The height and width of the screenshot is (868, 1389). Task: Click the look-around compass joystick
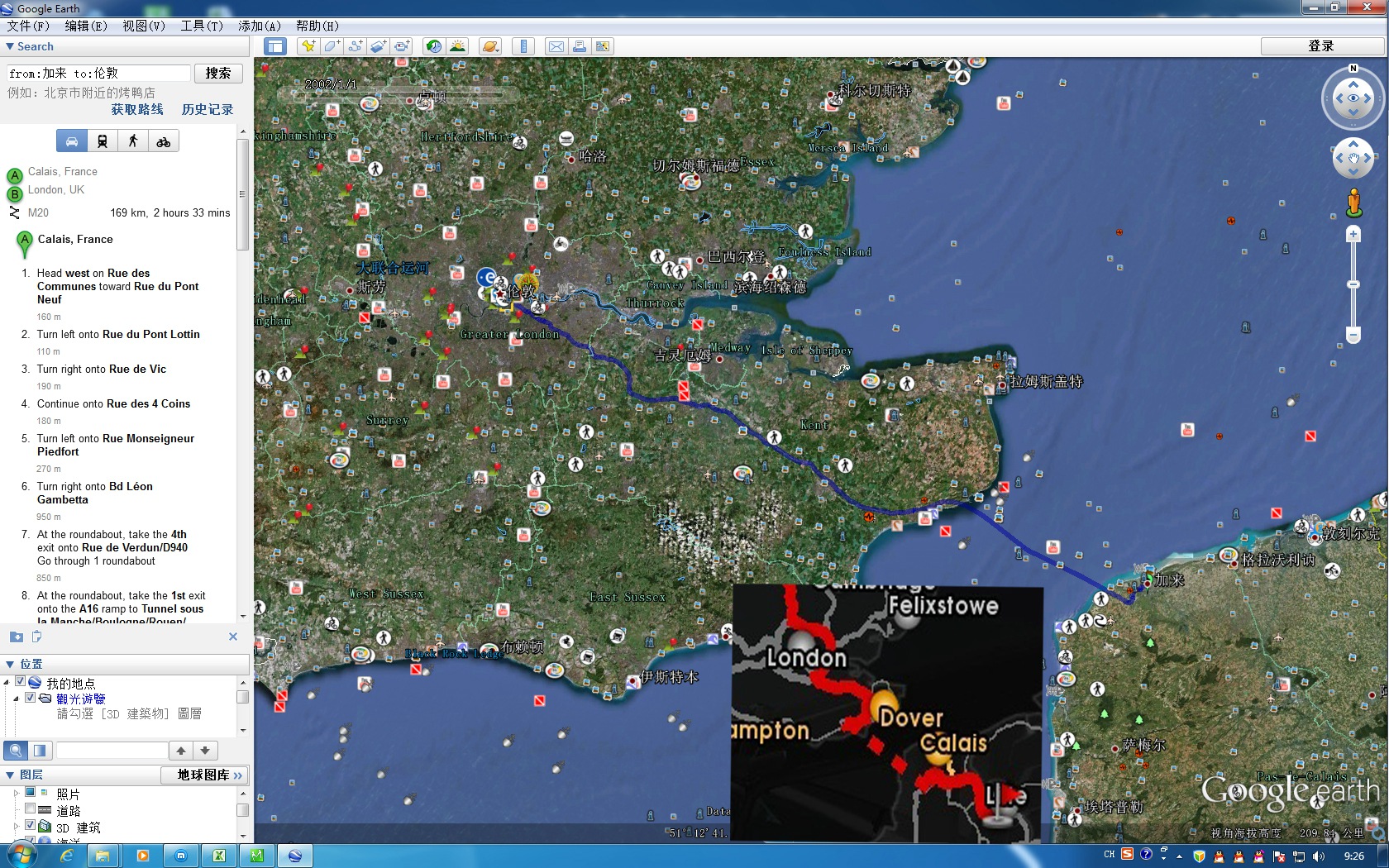(x=1353, y=98)
